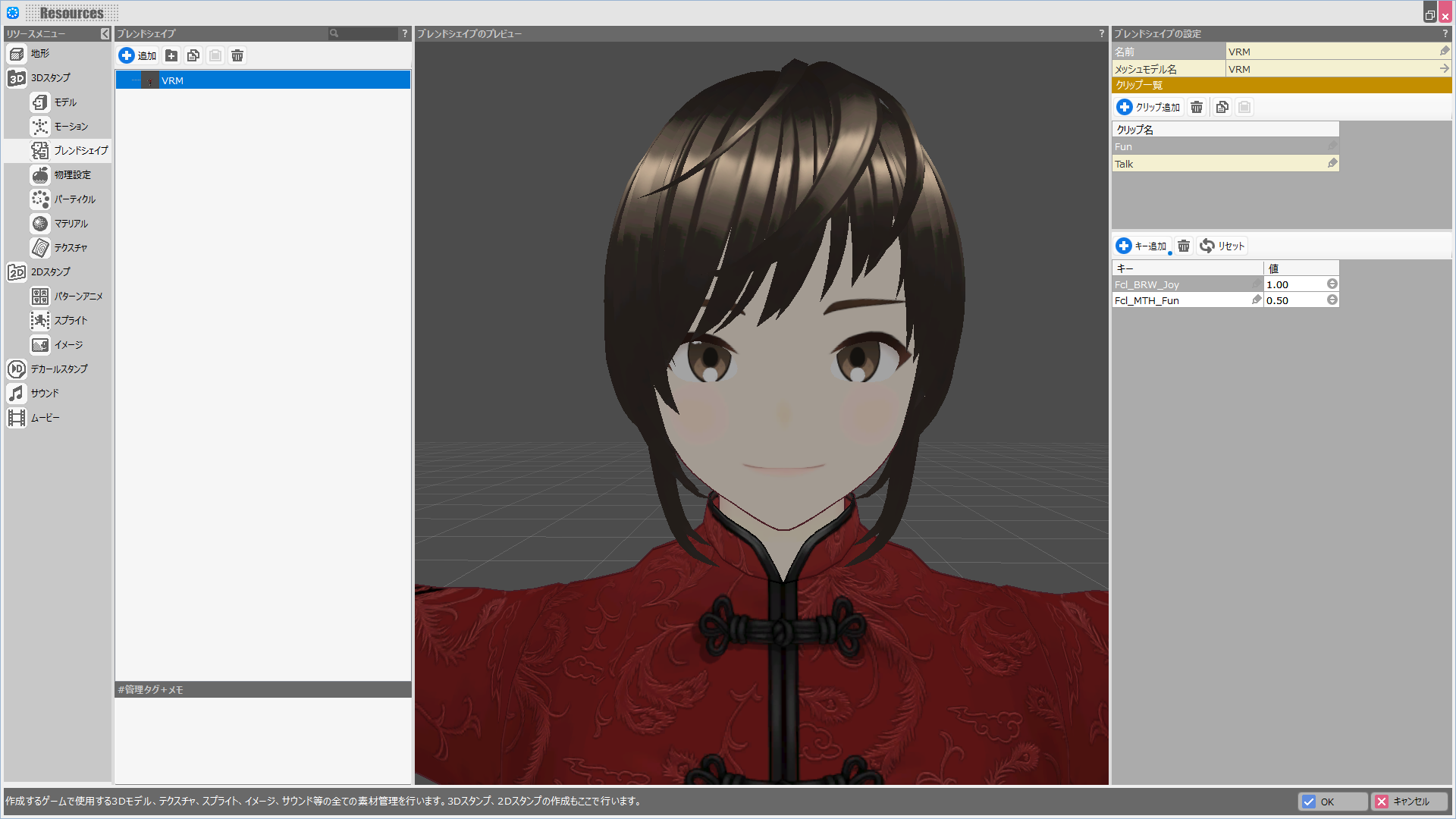Click rename pencil icon in name field
This screenshot has height=819, width=1456.
[1444, 51]
